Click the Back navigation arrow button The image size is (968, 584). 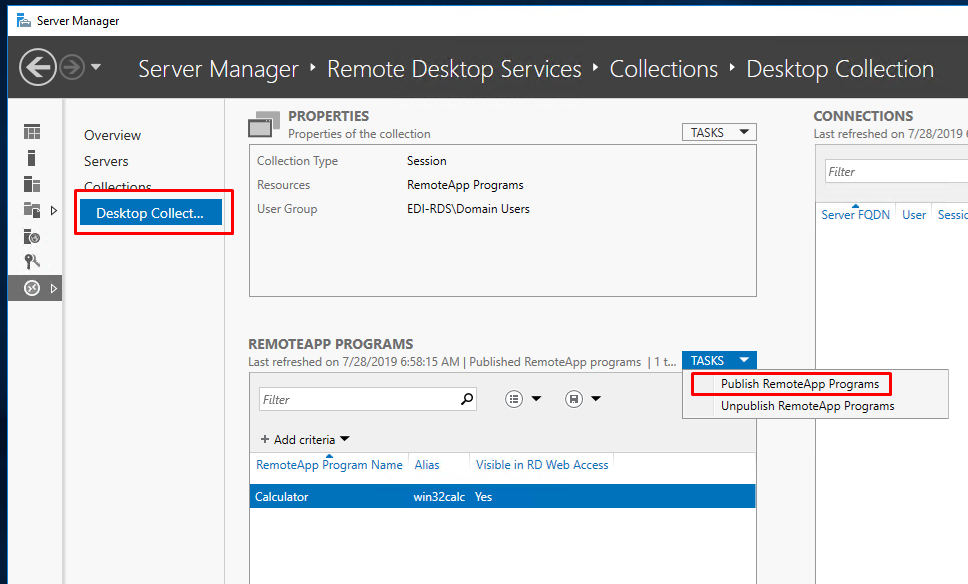38,67
